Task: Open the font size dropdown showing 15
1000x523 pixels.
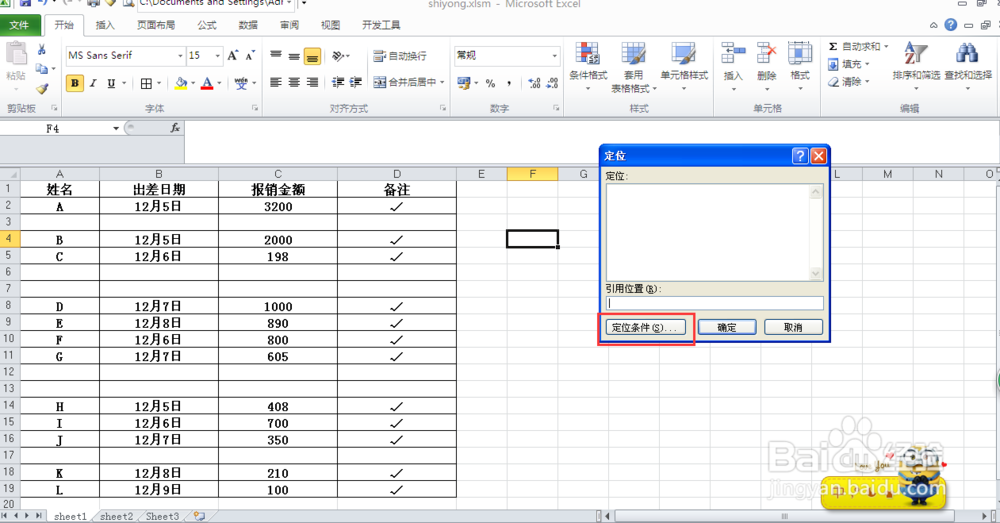Action: [217, 56]
